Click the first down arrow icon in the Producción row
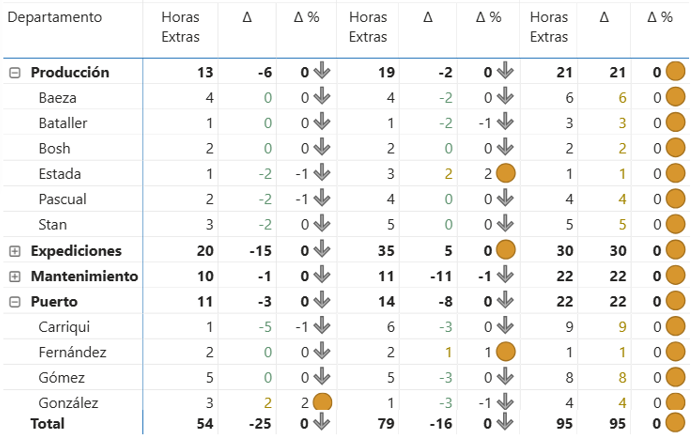 tap(321, 71)
